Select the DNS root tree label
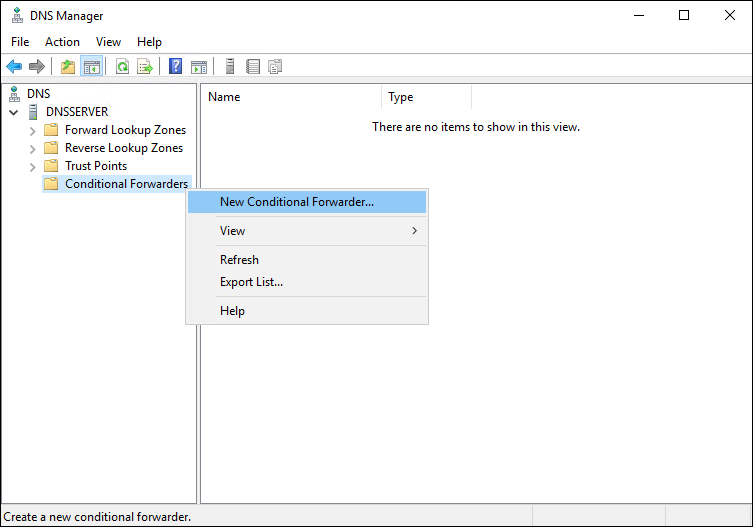The width and height of the screenshot is (753, 527). [x=38, y=94]
